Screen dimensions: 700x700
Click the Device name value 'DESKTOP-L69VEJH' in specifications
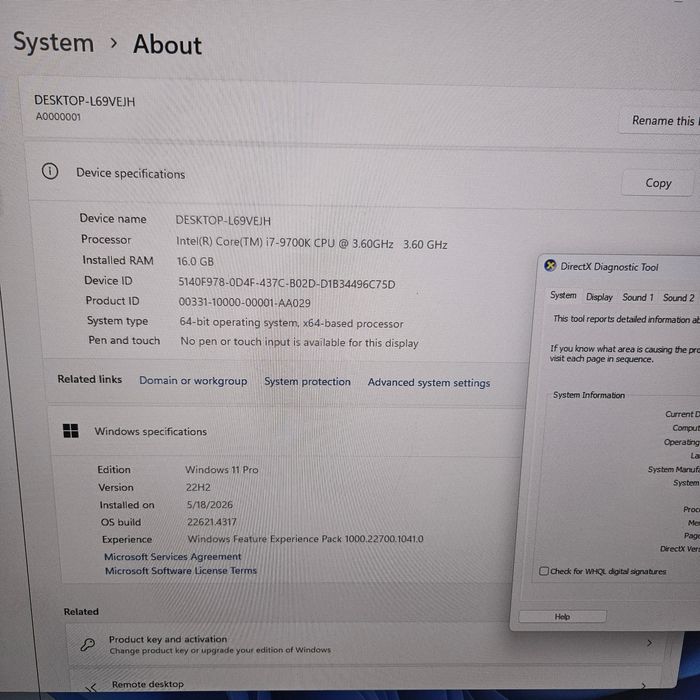coord(223,221)
